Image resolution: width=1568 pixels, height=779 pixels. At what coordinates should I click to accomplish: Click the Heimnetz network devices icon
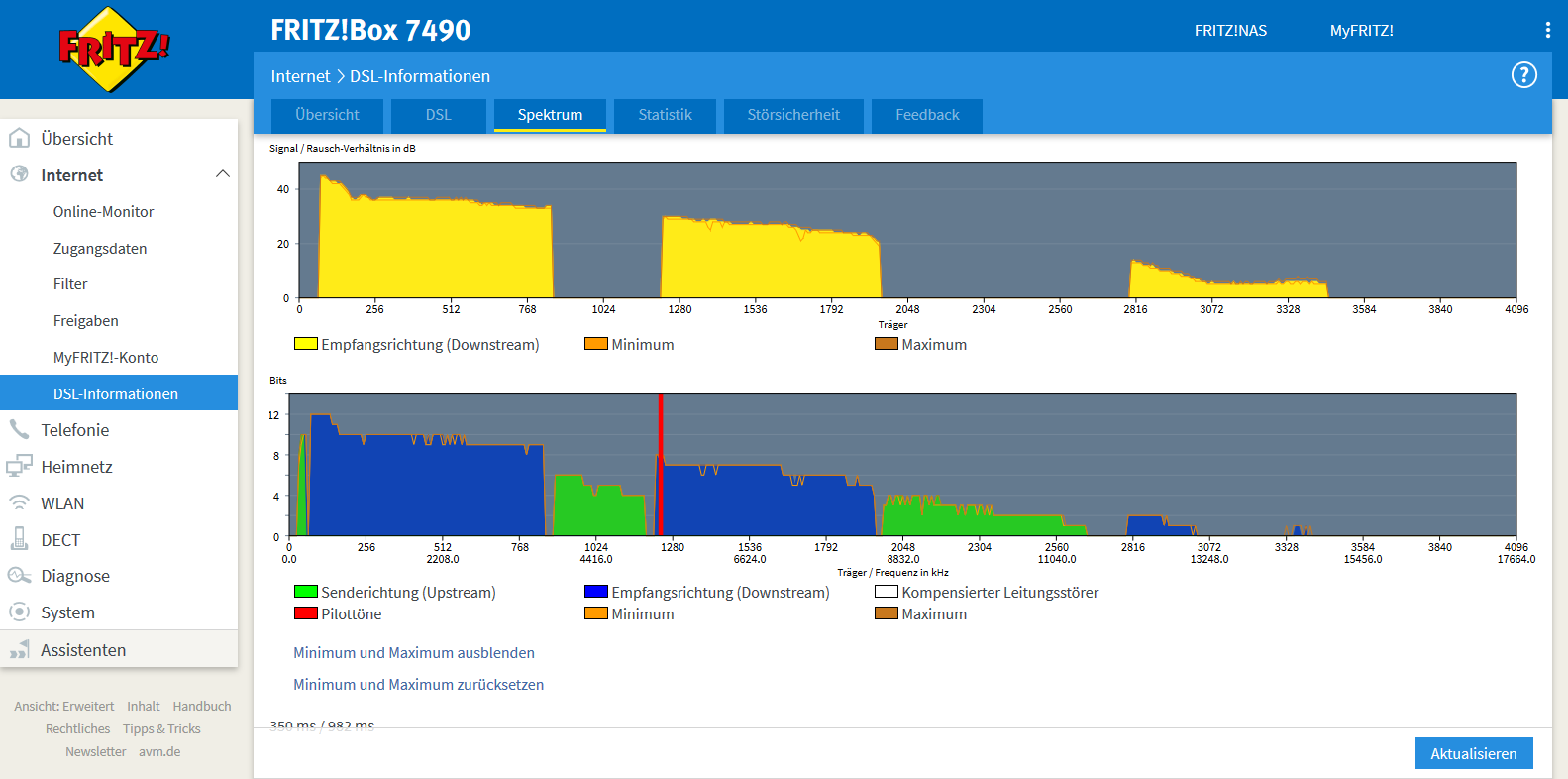(x=19, y=466)
